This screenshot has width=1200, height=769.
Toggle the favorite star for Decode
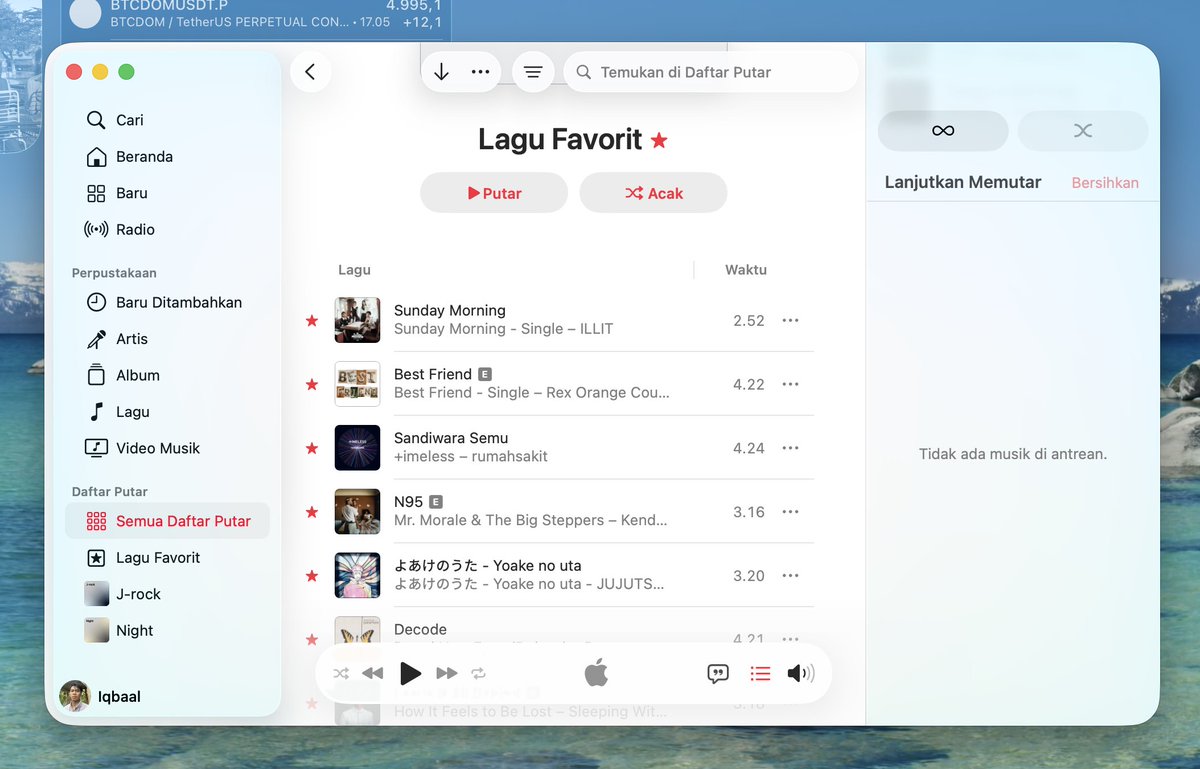312,640
